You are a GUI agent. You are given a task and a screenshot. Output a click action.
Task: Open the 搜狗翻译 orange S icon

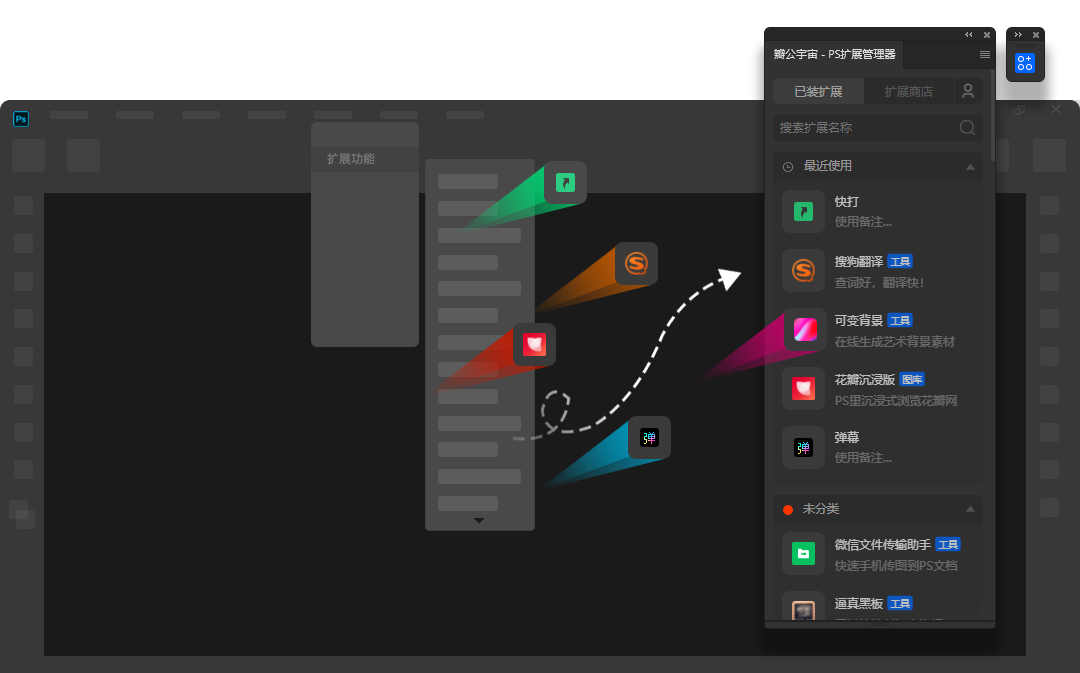pos(803,270)
